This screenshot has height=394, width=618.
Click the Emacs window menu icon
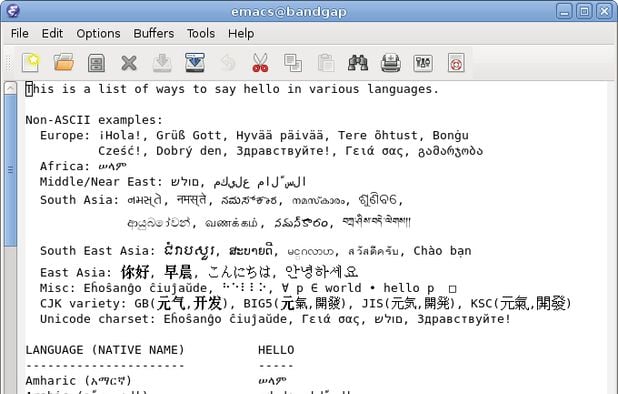(13, 11)
